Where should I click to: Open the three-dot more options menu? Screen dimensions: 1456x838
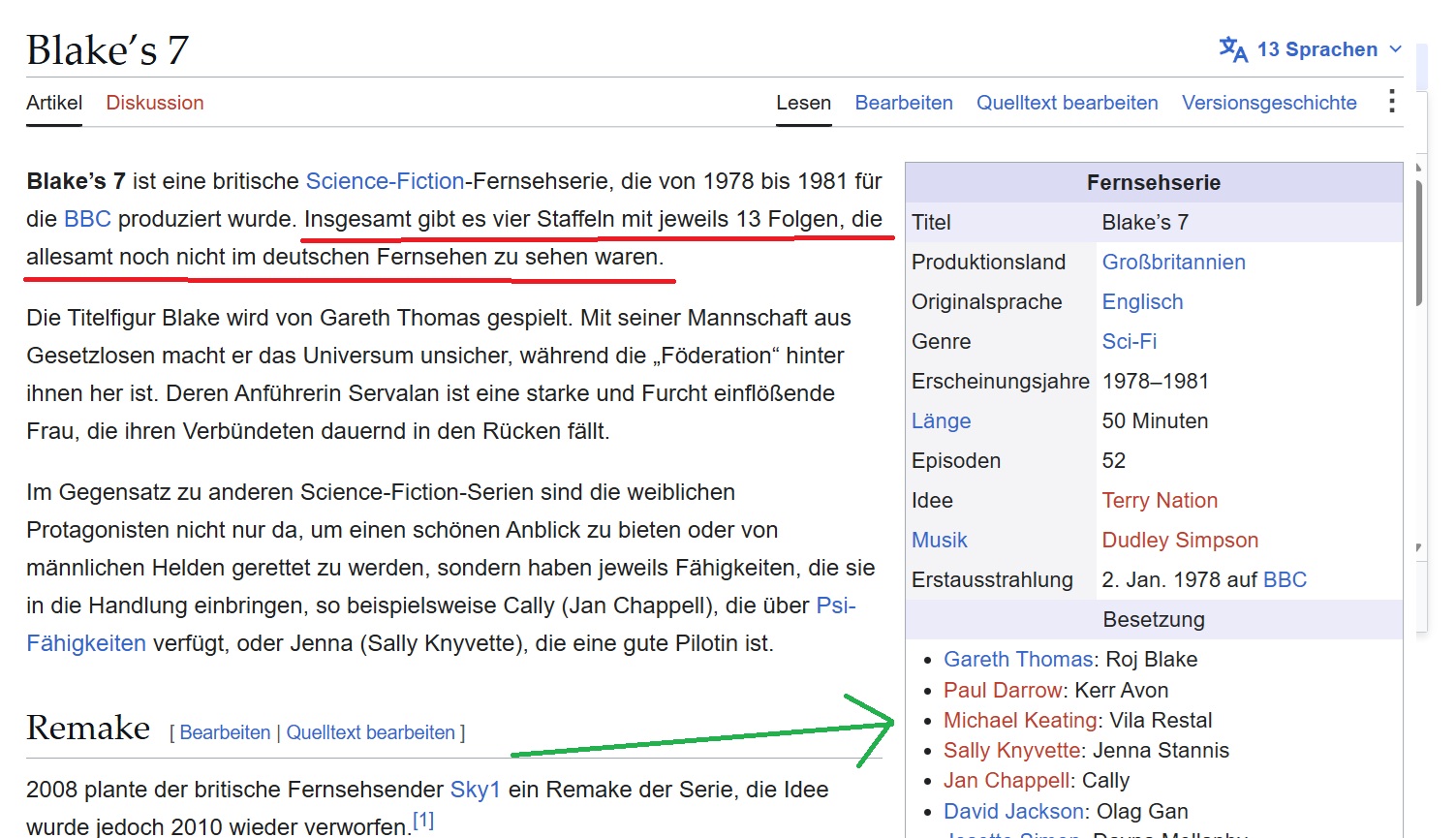click(1392, 102)
